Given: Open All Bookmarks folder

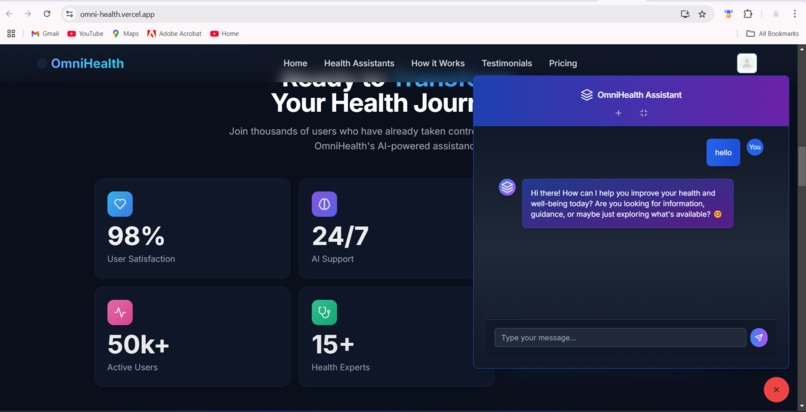Looking at the screenshot, I should pos(772,33).
